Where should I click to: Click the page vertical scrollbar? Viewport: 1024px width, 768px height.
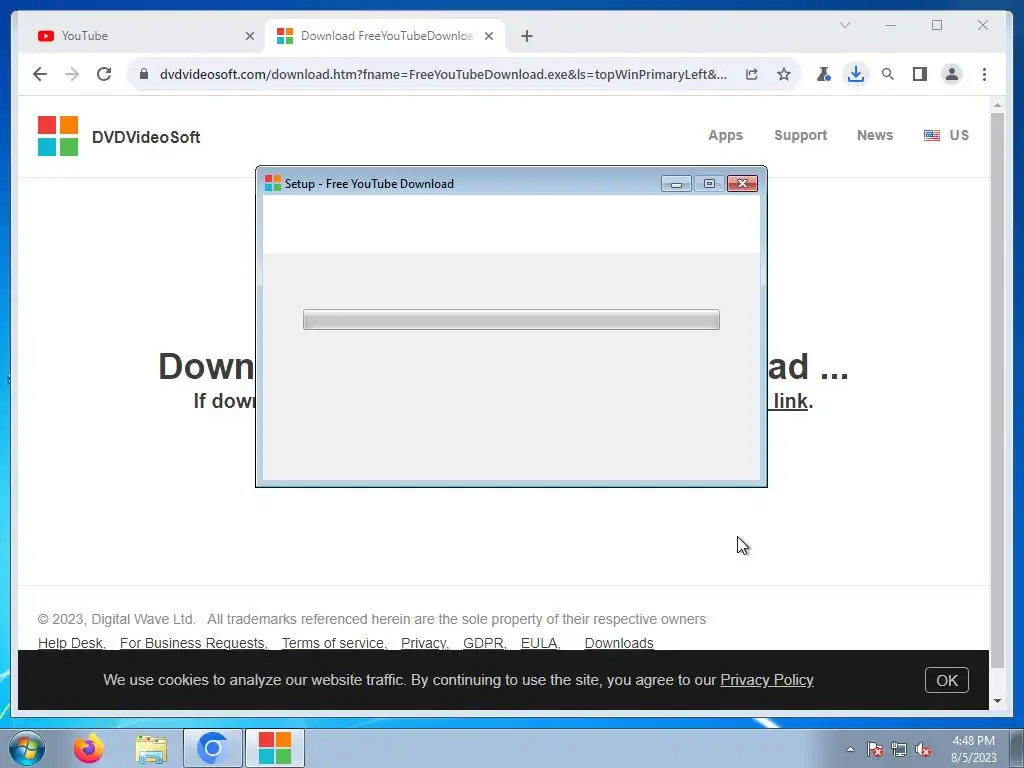point(997,390)
